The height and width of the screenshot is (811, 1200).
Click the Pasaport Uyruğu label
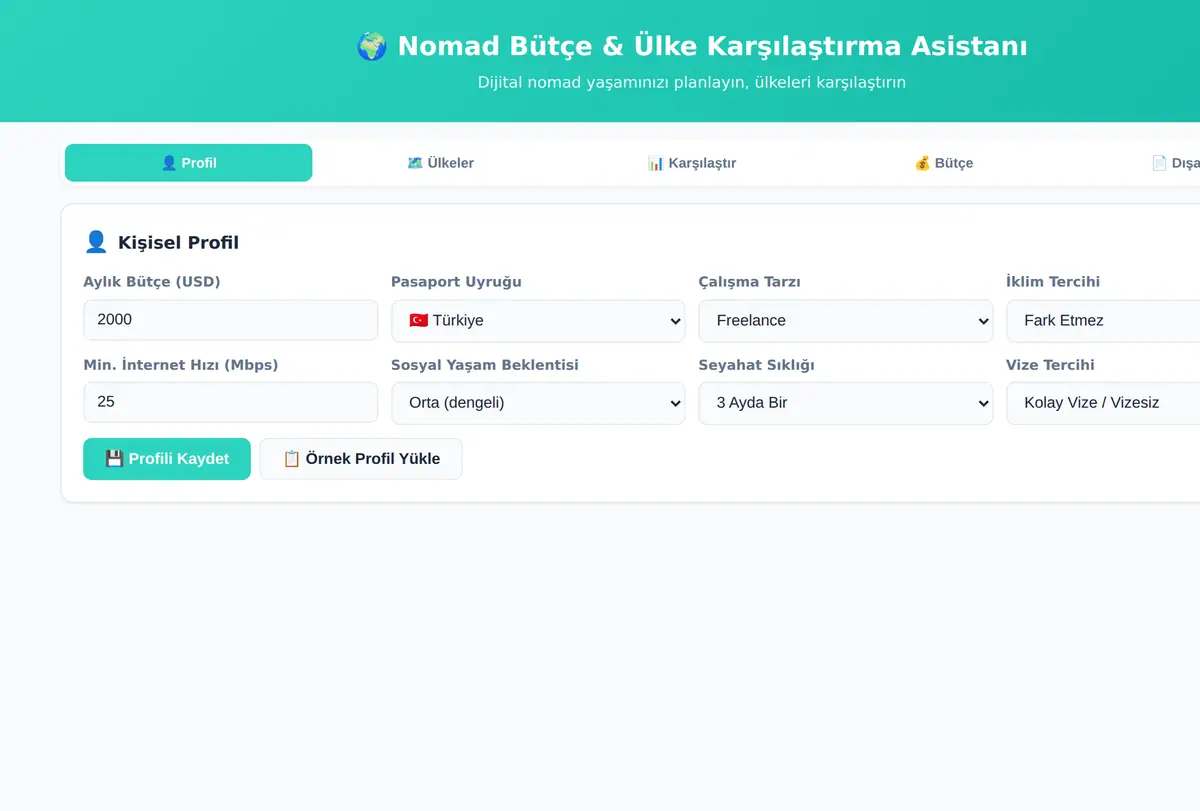(x=456, y=282)
